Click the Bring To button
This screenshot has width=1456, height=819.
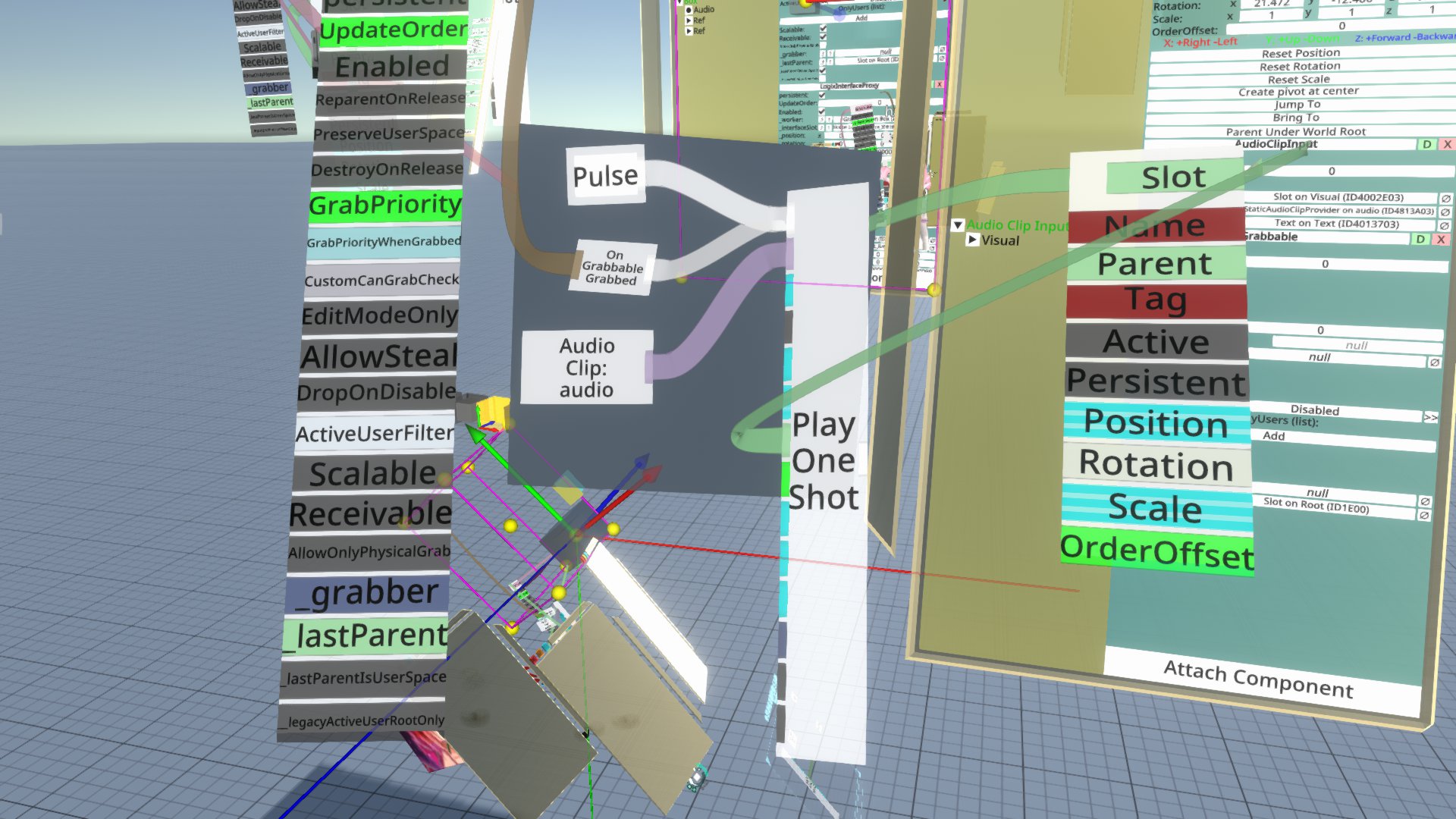1296,118
